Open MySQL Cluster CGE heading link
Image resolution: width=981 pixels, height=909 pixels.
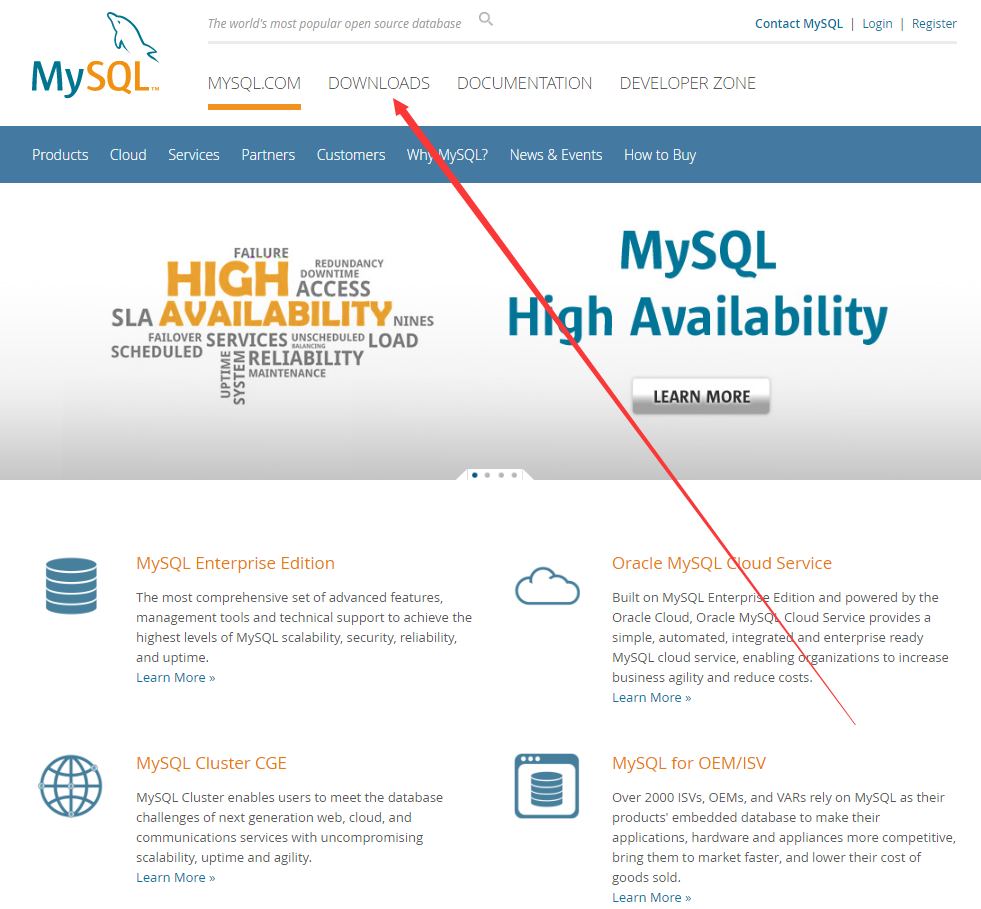point(211,763)
